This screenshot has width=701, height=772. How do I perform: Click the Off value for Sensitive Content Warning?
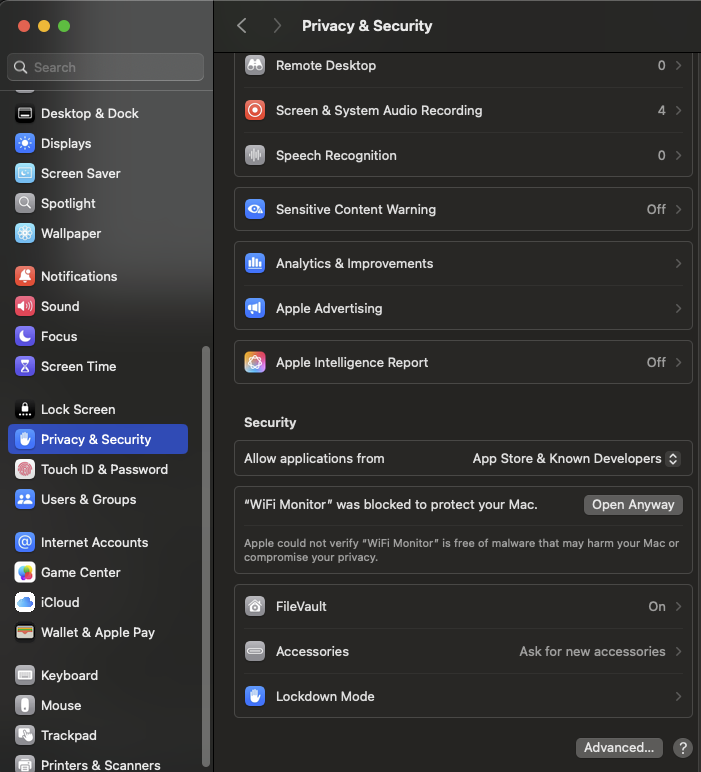coord(656,210)
